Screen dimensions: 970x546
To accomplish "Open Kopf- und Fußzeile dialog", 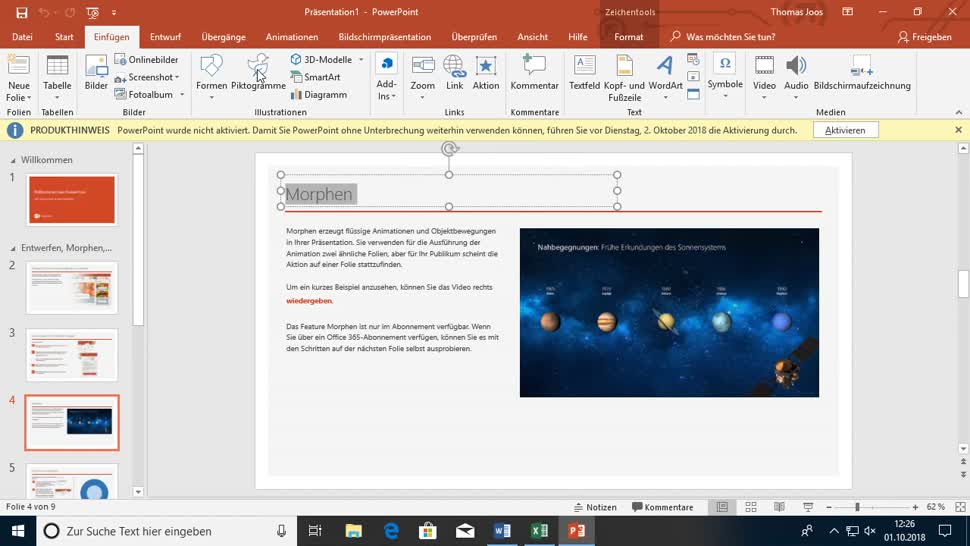I will coord(624,78).
